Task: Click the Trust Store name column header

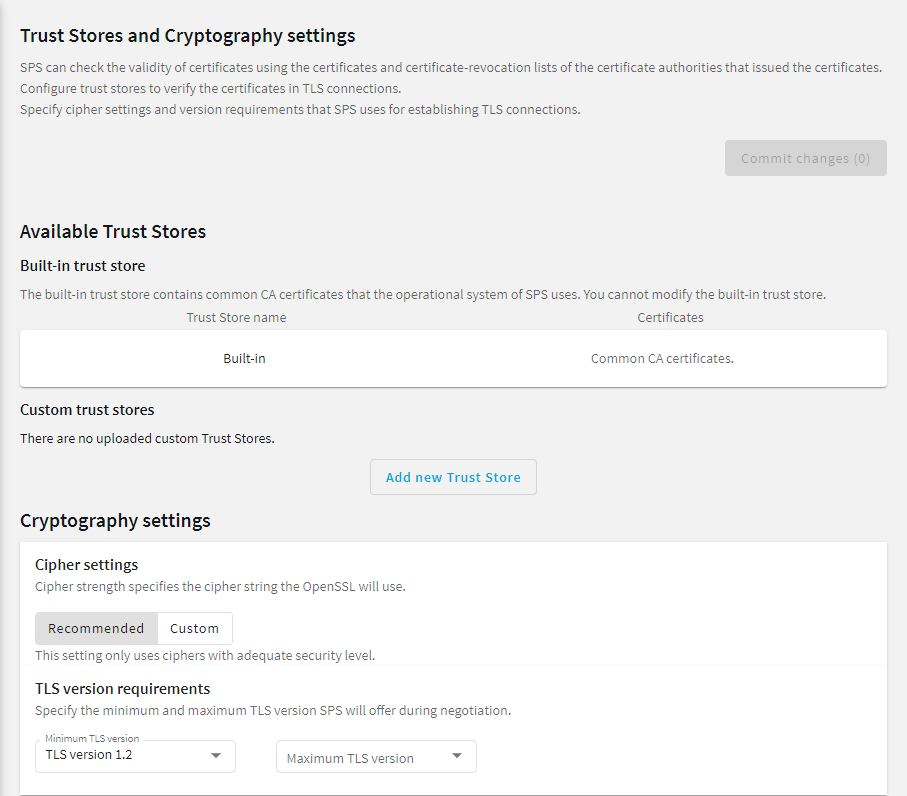Action: [236, 318]
